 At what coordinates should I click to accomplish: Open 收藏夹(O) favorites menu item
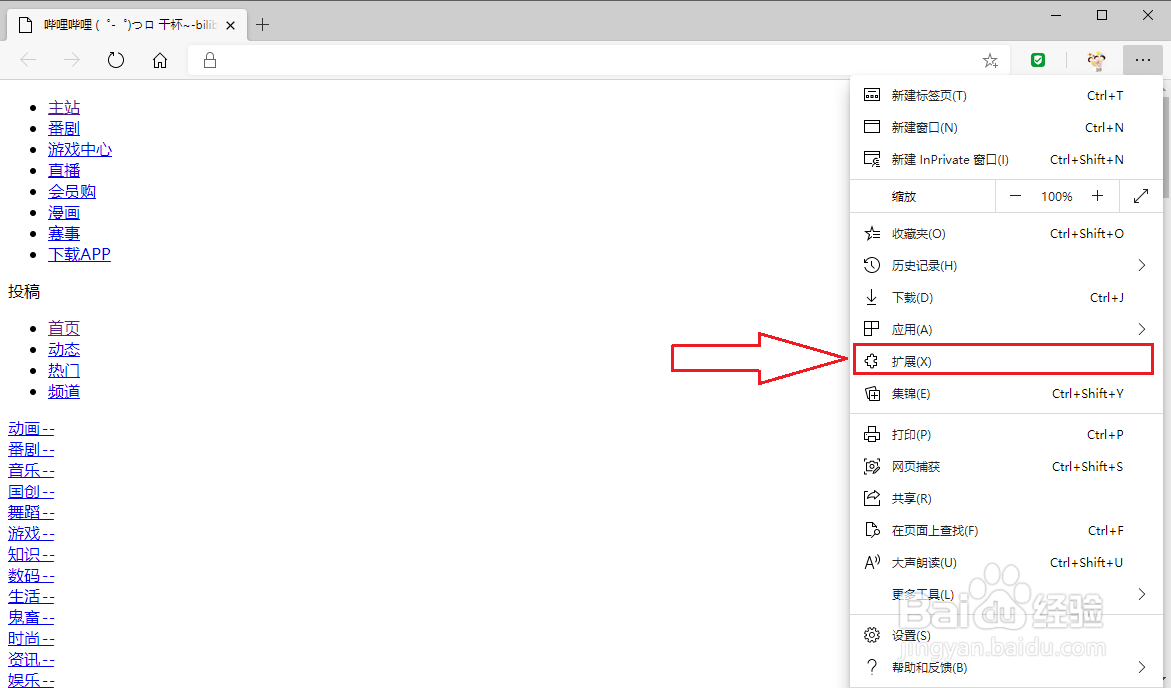1007,234
